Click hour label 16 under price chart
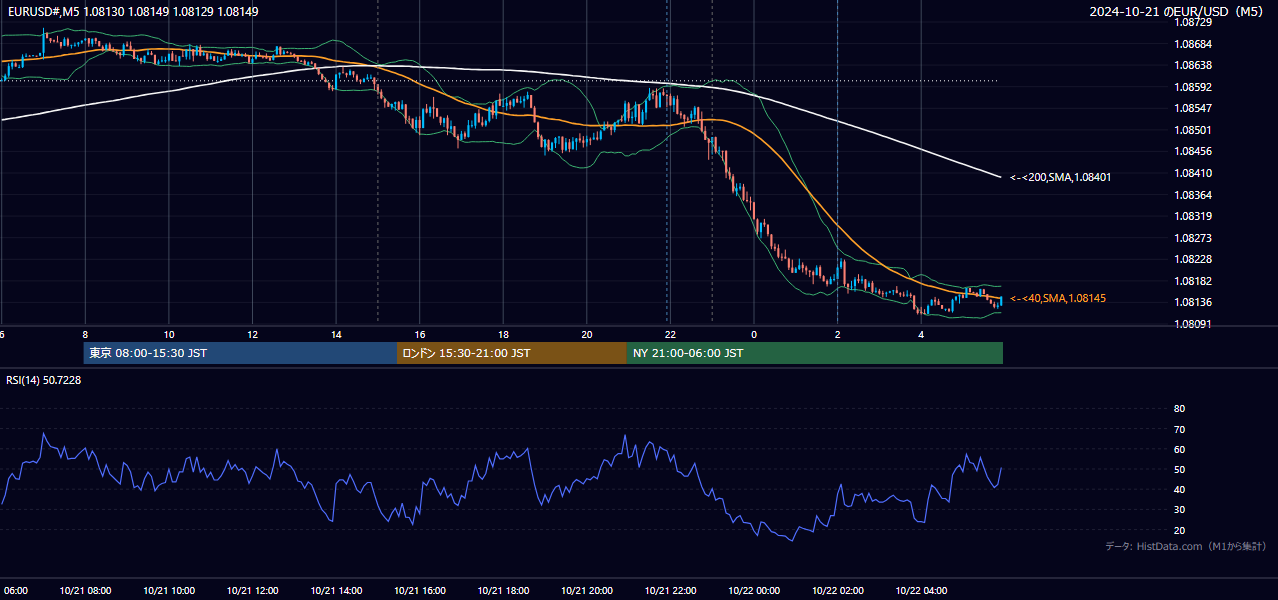The height and width of the screenshot is (600, 1278). [x=420, y=334]
